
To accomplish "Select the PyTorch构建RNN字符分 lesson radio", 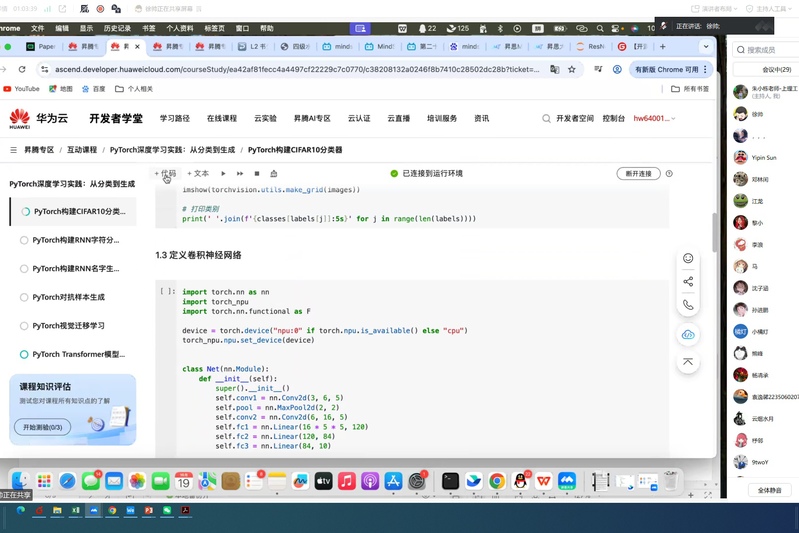I will [x=24, y=240].
